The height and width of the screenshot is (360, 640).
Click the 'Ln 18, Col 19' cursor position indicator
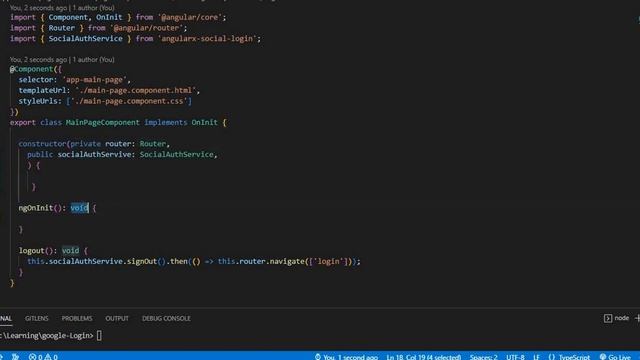pos(424,357)
